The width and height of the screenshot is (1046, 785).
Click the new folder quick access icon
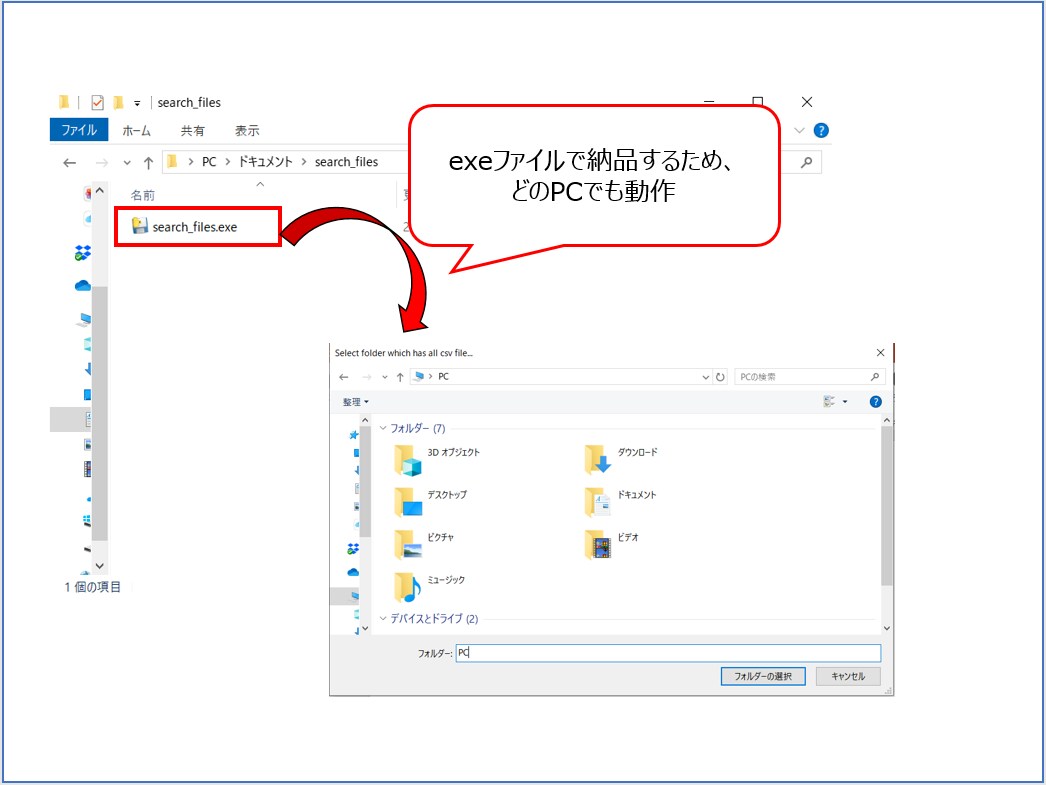118,102
